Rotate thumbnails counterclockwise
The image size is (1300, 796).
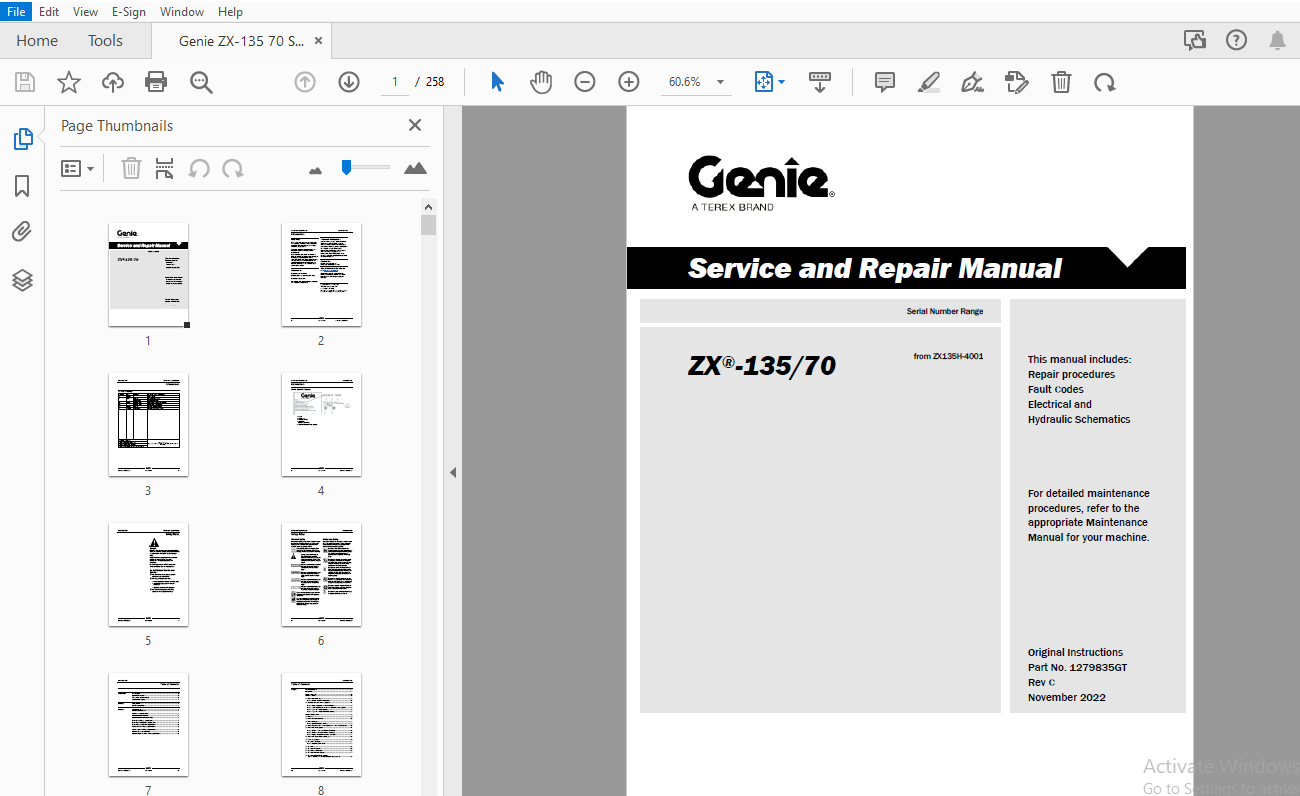(199, 168)
